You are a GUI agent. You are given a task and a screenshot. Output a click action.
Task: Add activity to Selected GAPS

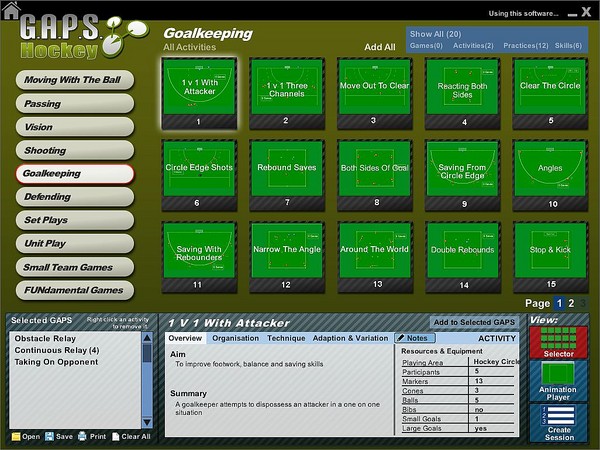coord(474,322)
